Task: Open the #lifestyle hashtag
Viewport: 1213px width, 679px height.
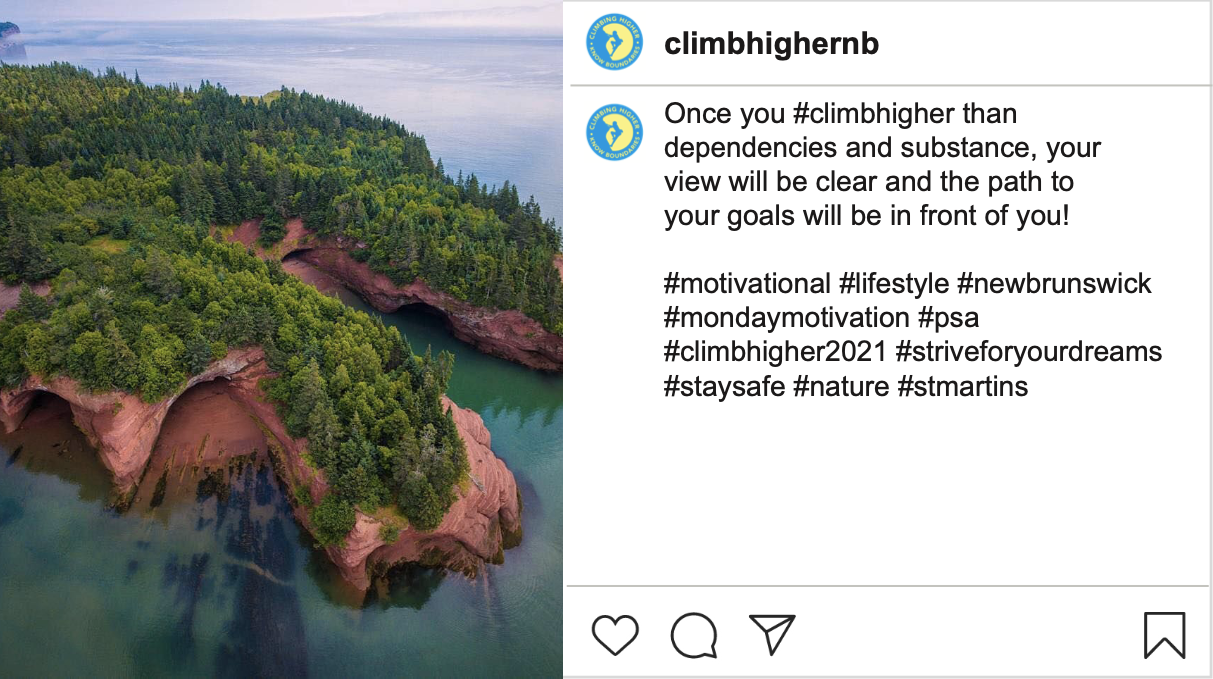Action: [x=894, y=284]
